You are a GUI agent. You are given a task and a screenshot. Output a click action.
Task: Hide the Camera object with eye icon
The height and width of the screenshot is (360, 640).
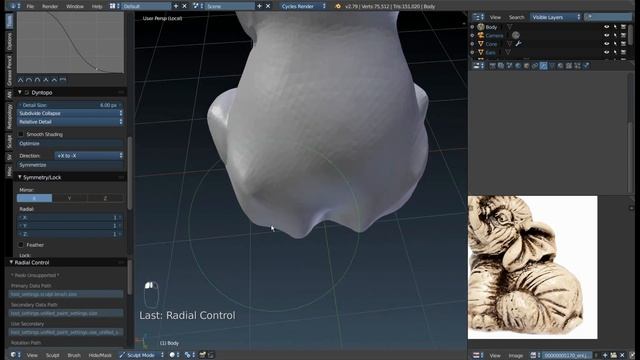[607, 36]
